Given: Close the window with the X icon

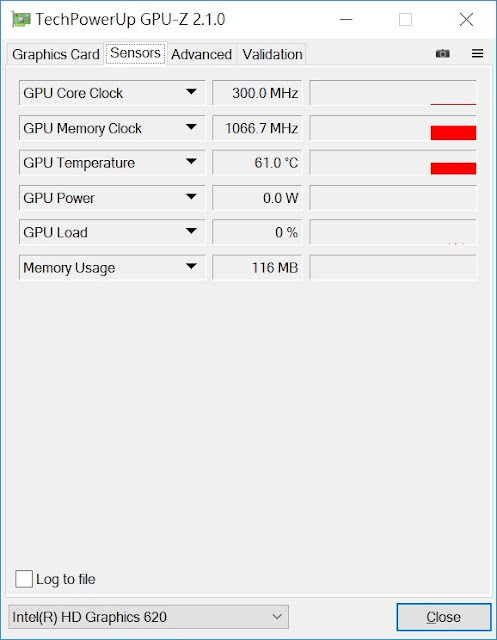Looking at the screenshot, I should click(466, 19).
